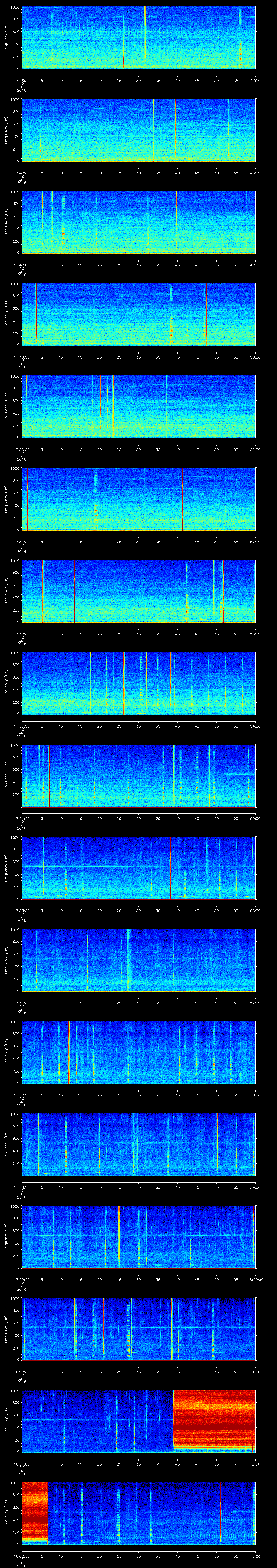View the spectrogram panel starting at 18:00:00
This screenshot has width=277, height=1568.
point(138,1329)
